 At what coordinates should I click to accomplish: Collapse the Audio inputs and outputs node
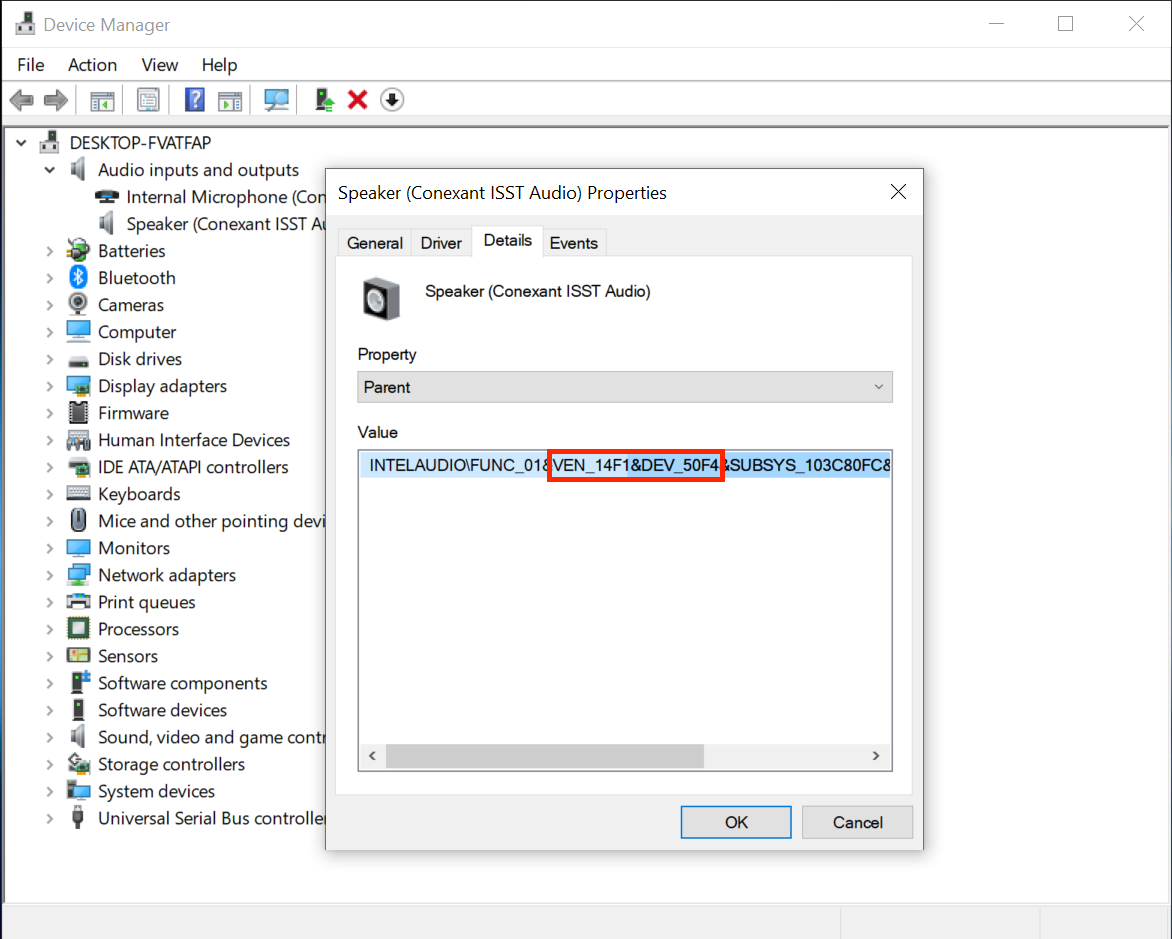(x=50, y=171)
